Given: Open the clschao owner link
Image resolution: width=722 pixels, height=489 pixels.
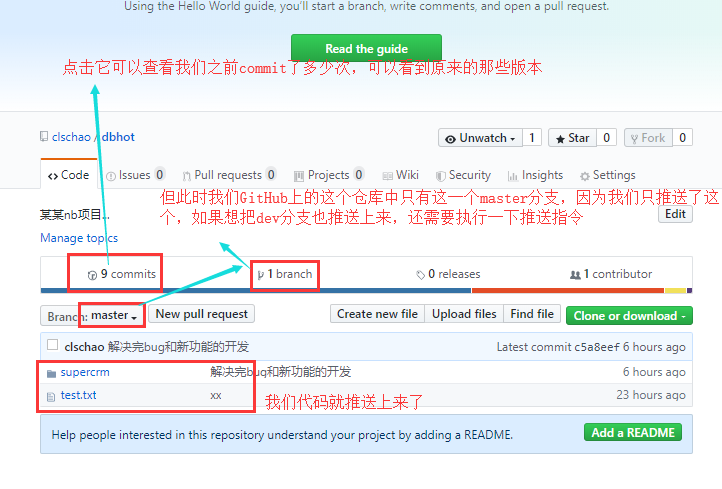Looking at the screenshot, I should (x=71, y=137).
